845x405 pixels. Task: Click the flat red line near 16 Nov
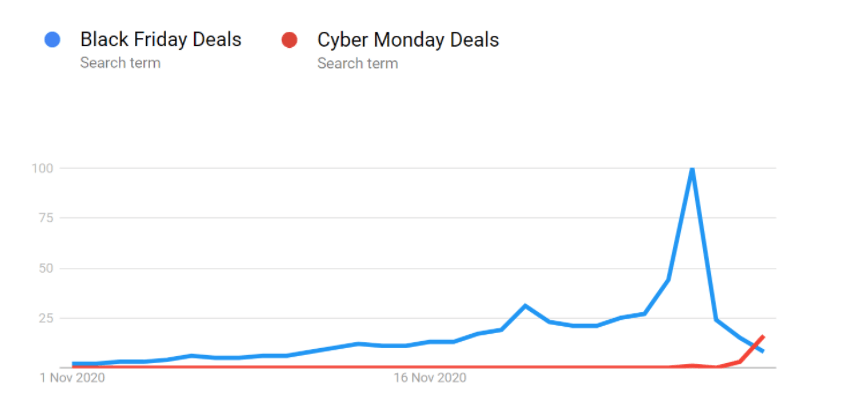tap(430, 367)
